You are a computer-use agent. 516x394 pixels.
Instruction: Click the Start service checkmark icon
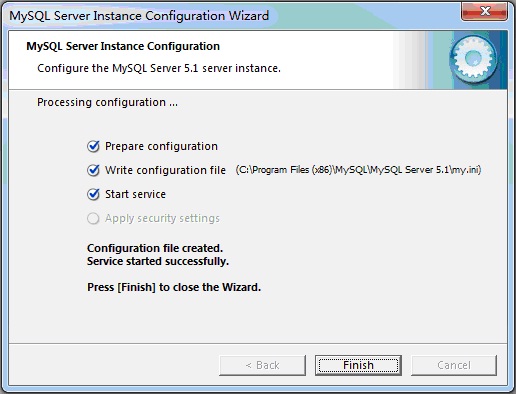[x=93, y=194]
